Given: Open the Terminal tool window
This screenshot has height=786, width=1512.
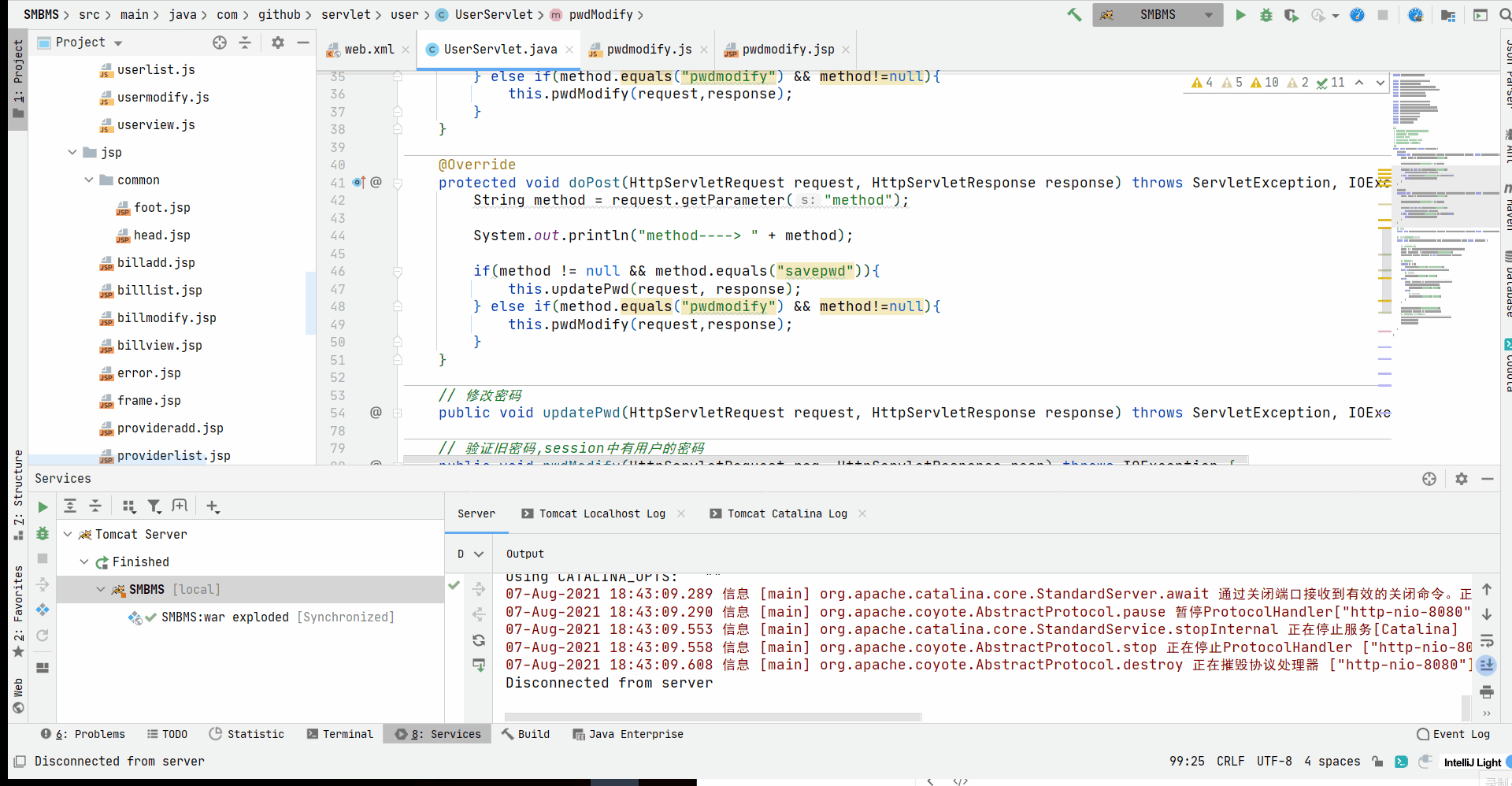Looking at the screenshot, I should click(x=339, y=734).
